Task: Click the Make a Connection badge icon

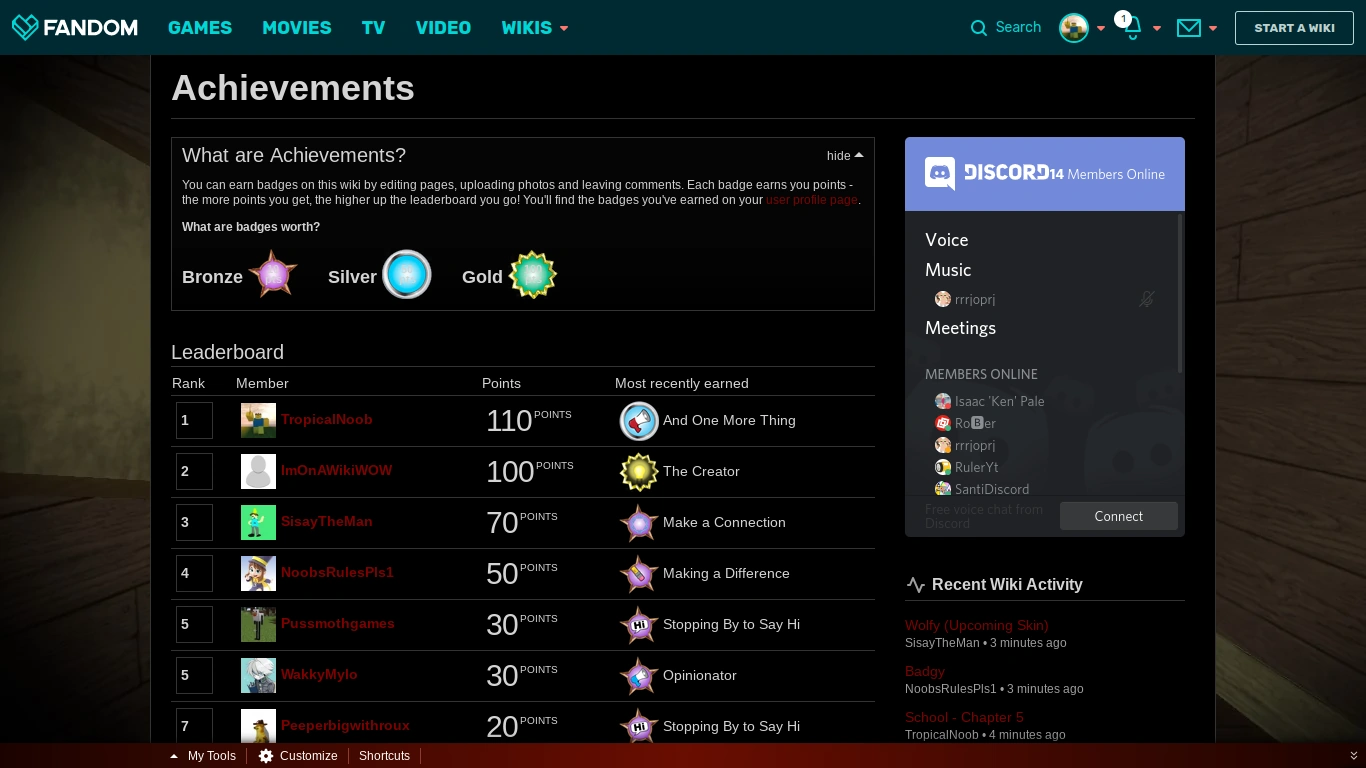Action: 639,523
